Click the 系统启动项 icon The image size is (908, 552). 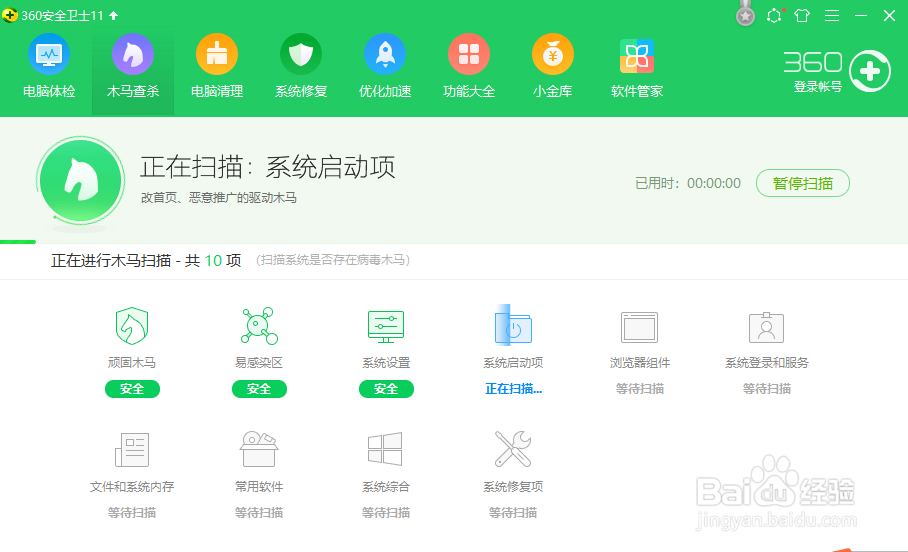513,326
